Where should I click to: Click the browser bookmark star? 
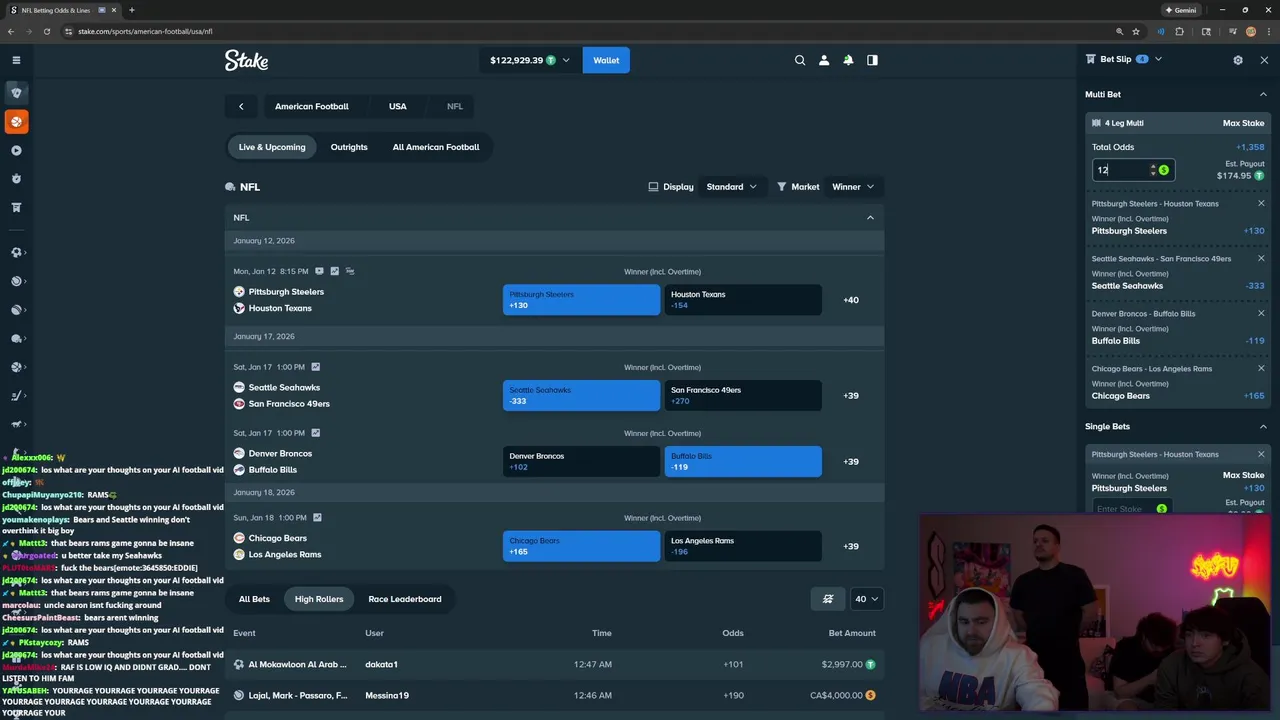(1136, 31)
